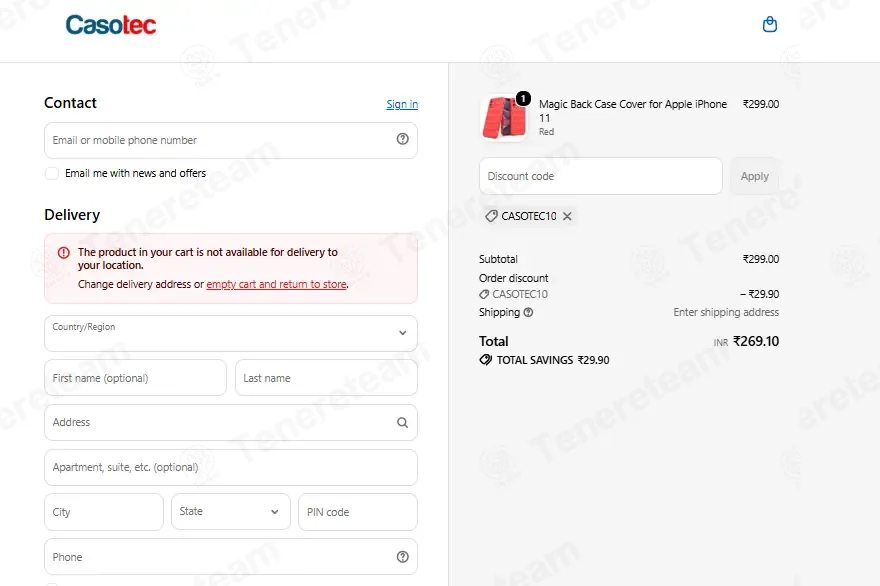880x586 pixels.
Task: Click the Total amount ₹269.10
Action: click(x=756, y=341)
